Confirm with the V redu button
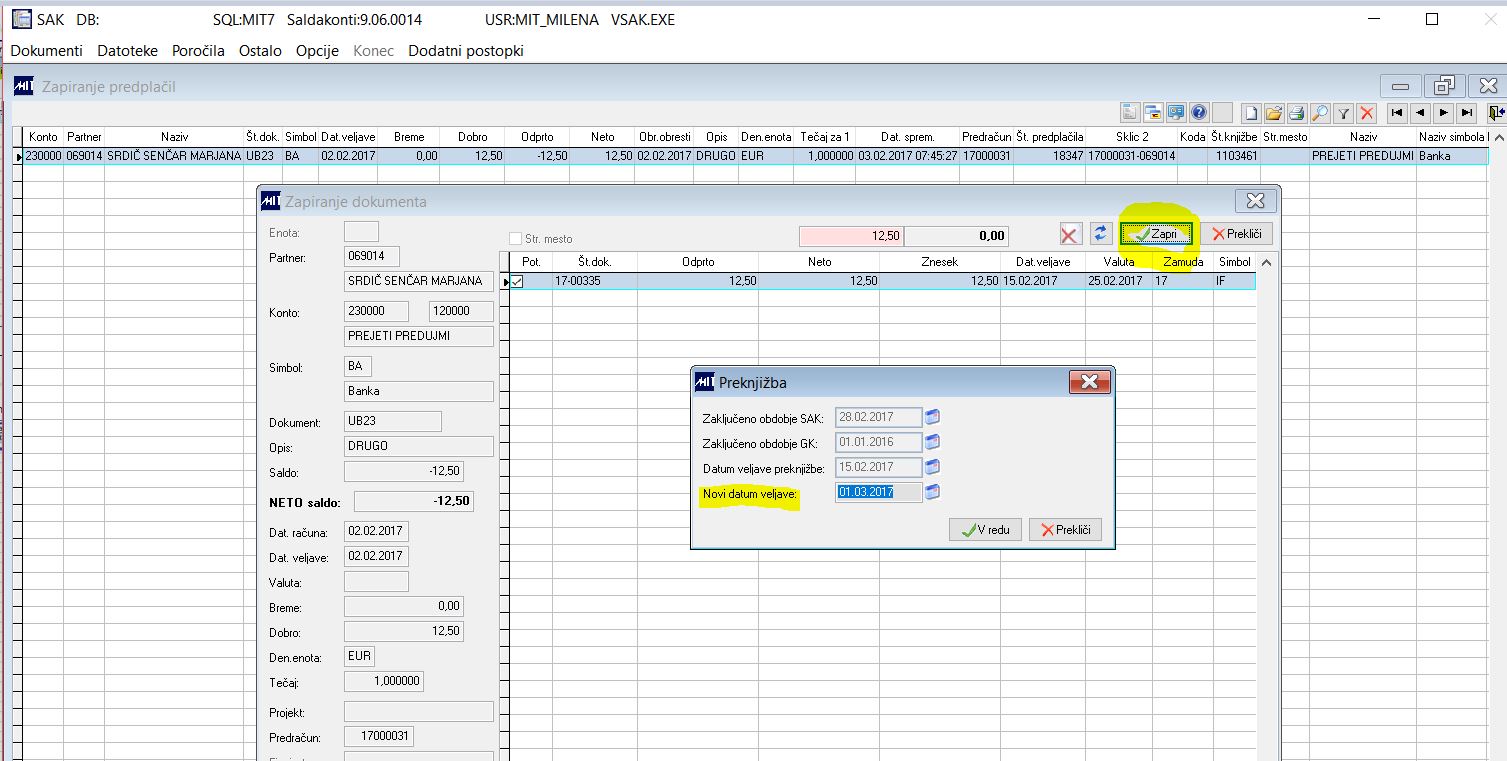 [985, 530]
